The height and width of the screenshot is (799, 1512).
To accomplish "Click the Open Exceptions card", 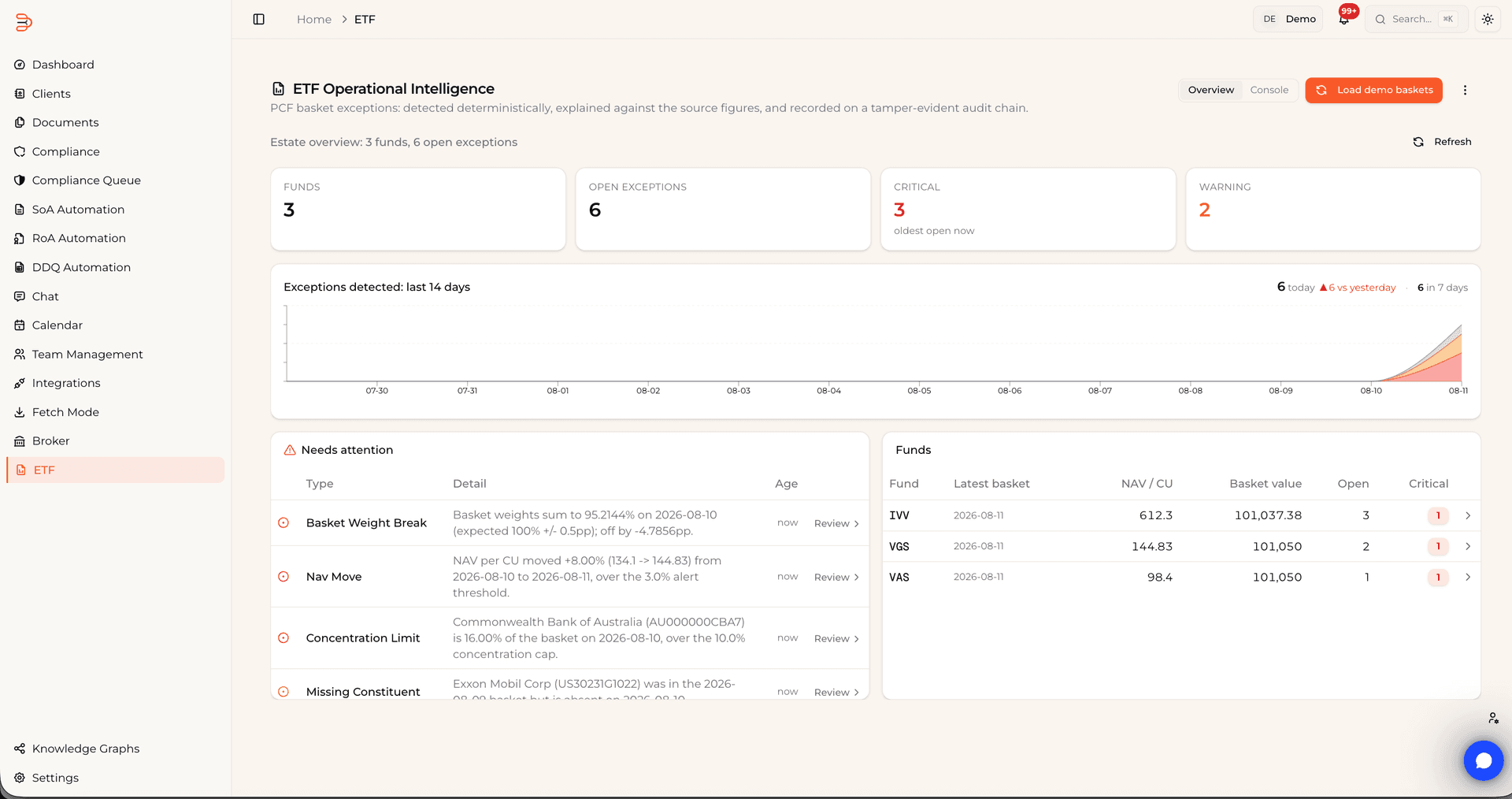I will [x=723, y=210].
